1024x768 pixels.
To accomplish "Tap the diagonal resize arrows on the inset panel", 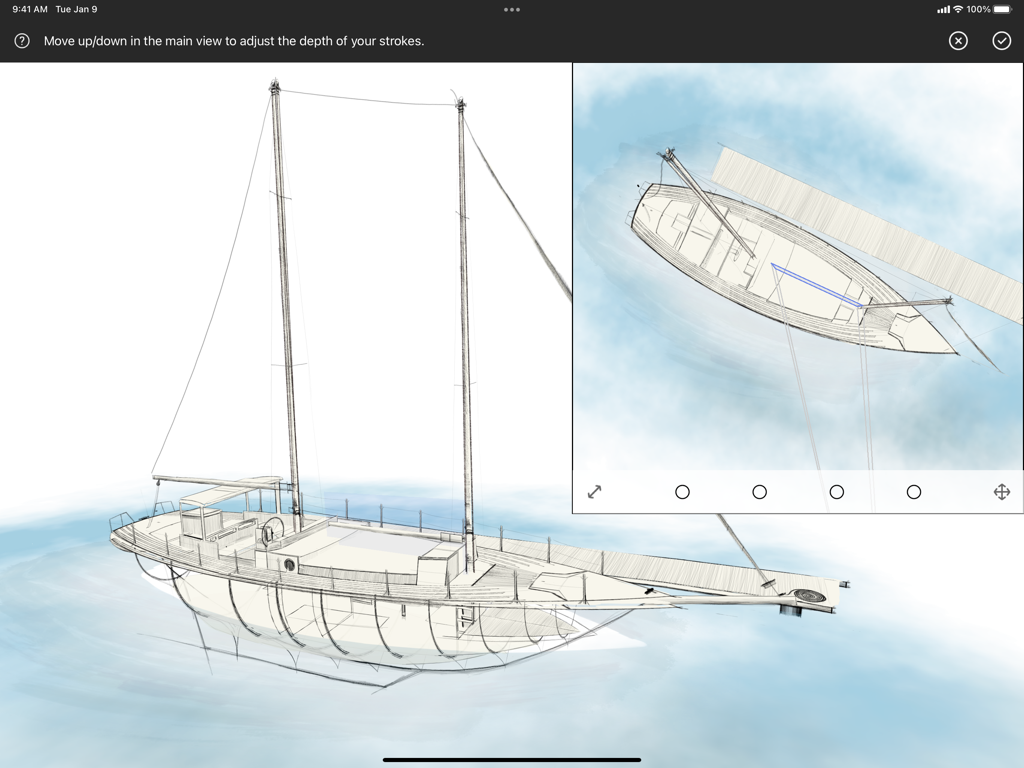I will point(595,491).
